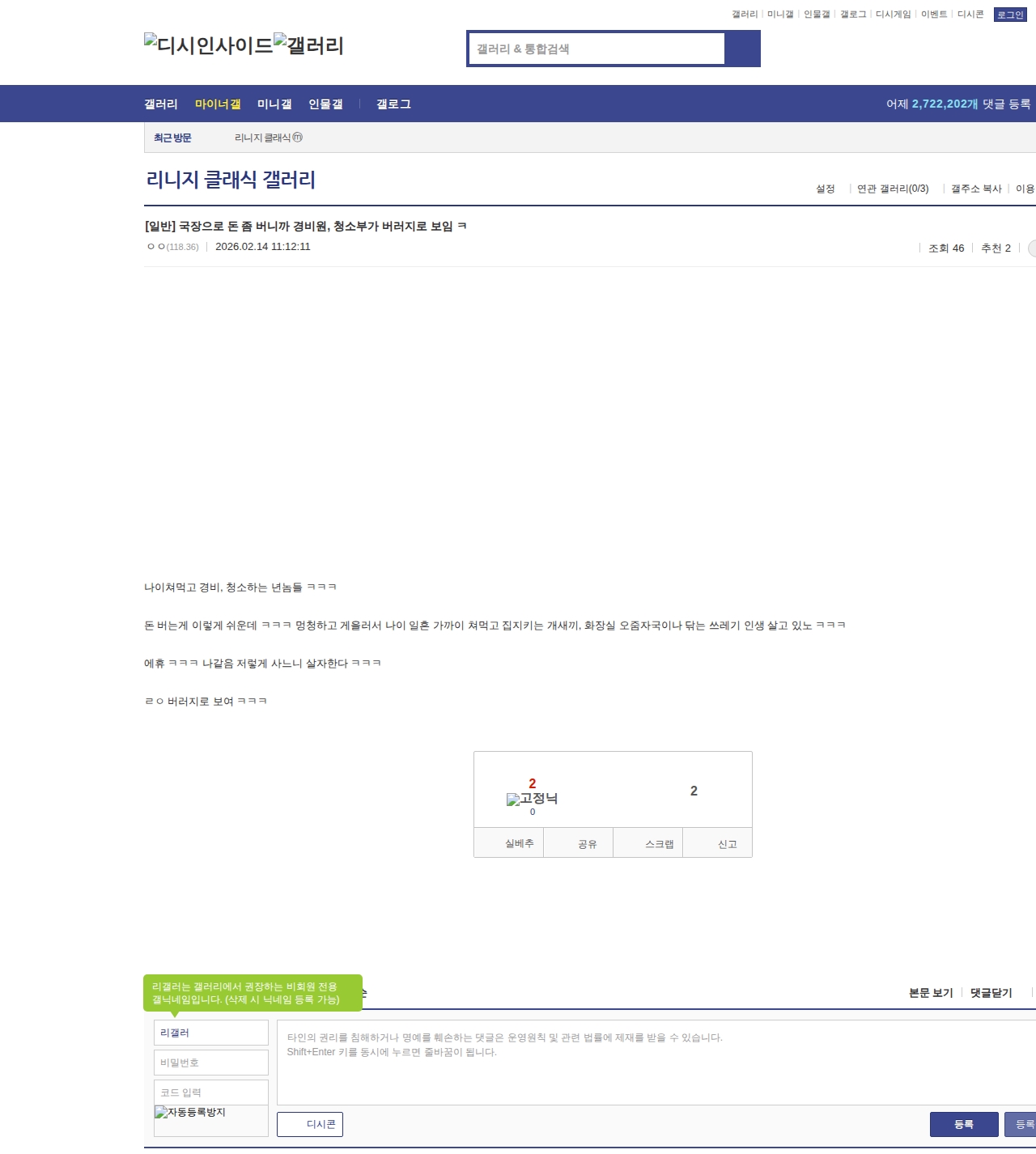Click the 스크랩 scrap button
The height and width of the screenshot is (1154, 1036).
pyautogui.click(x=648, y=842)
